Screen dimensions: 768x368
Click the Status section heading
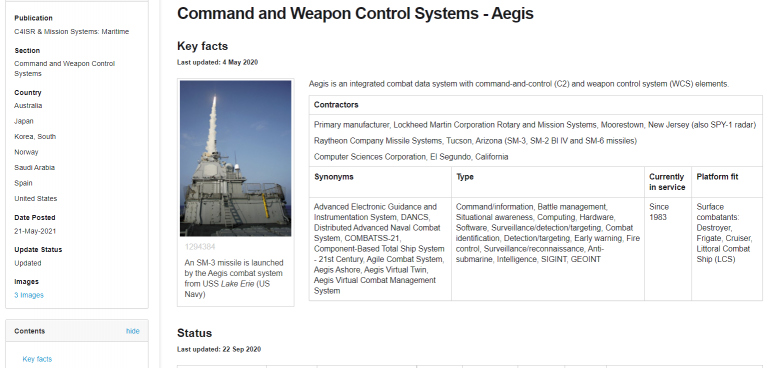(194, 333)
